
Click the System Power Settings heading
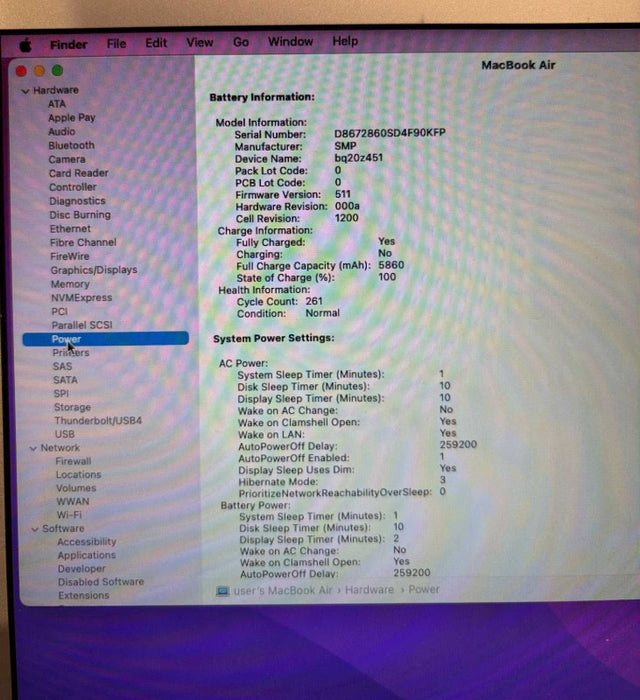pyautogui.click(x=274, y=338)
